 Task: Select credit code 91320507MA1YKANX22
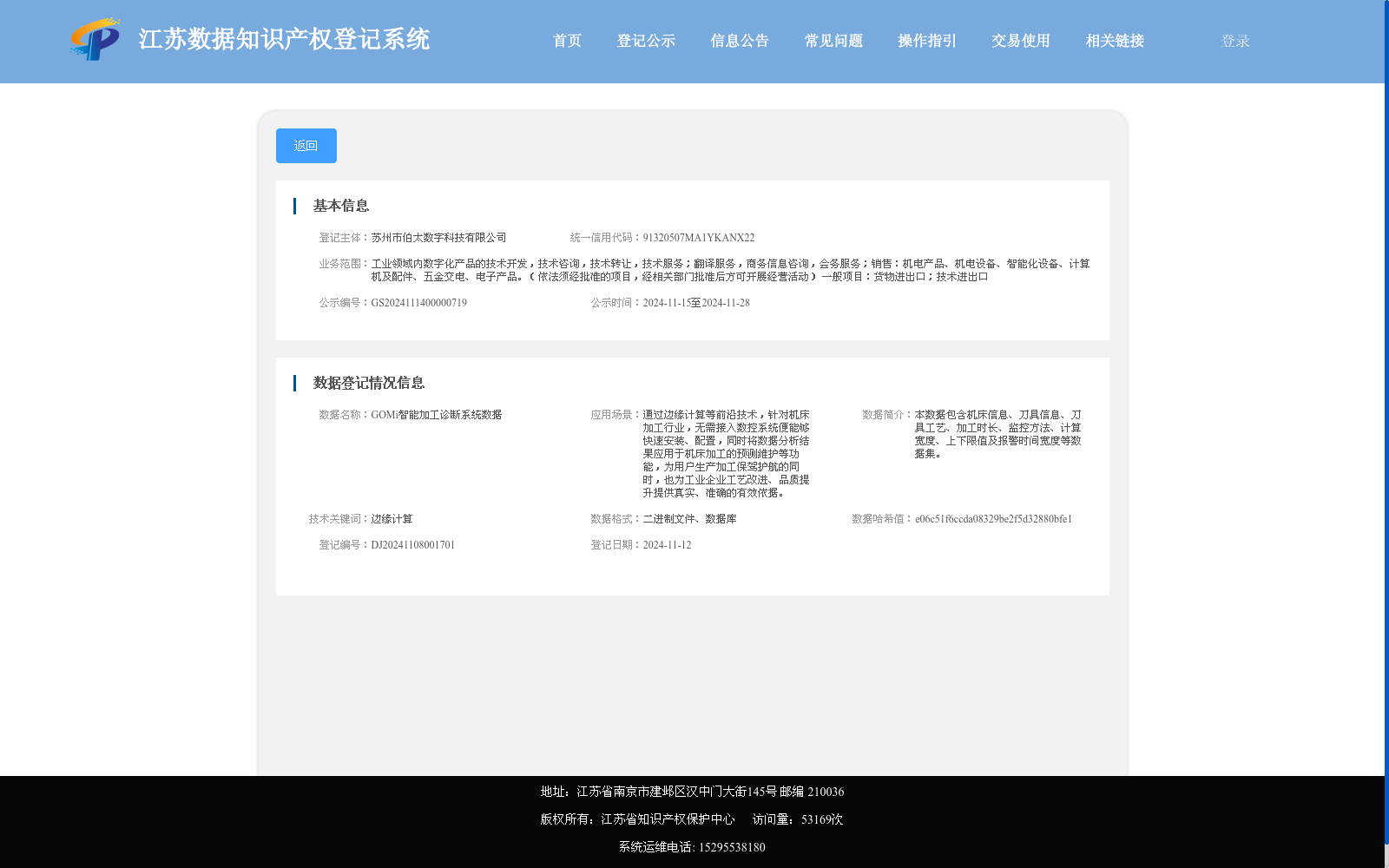tap(699, 238)
